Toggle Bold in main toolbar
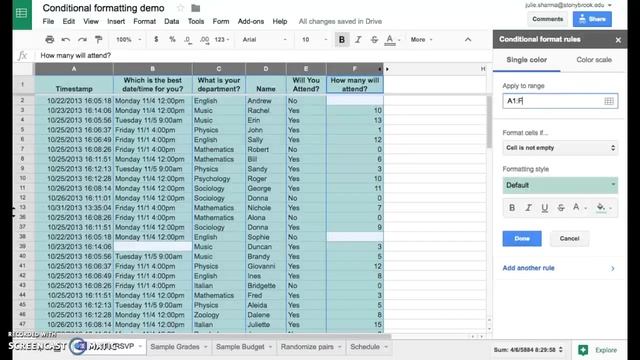This screenshot has width=640, height=360. click(x=342, y=40)
